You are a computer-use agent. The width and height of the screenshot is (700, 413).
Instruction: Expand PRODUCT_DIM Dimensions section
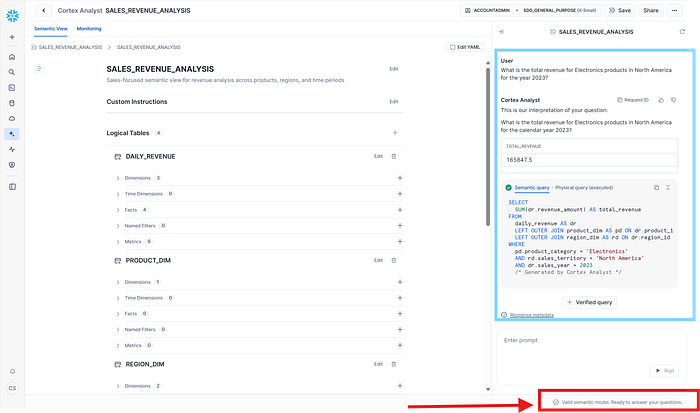coord(118,282)
